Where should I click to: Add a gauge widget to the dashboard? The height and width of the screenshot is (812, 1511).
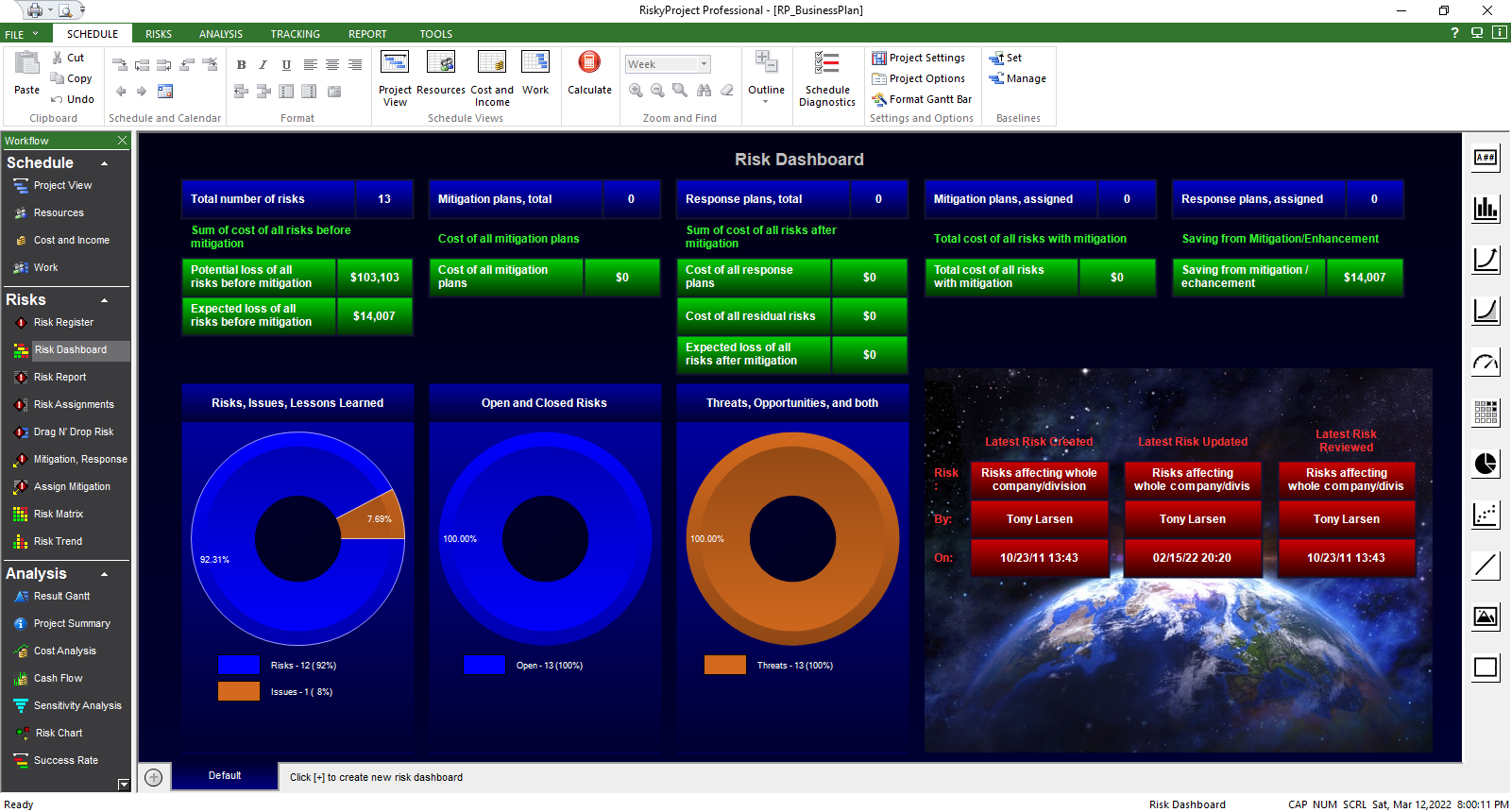click(1486, 362)
